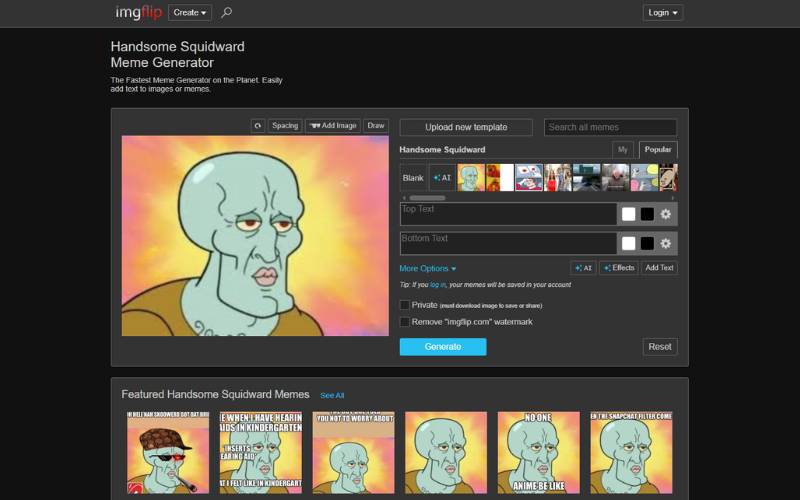Click the Generate button
This screenshot has width=800, height=500.
point(443,347)
